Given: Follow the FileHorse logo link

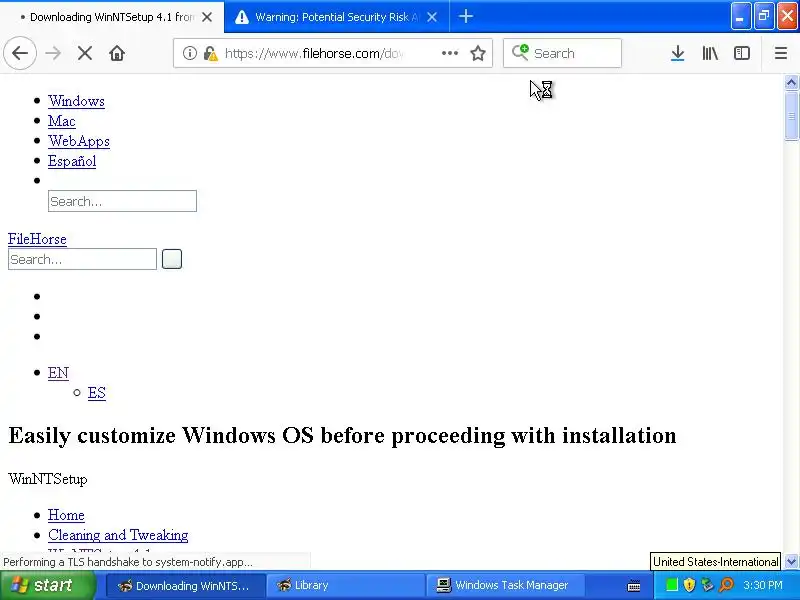Looking at the screenshot, I should tap(37, 239).
